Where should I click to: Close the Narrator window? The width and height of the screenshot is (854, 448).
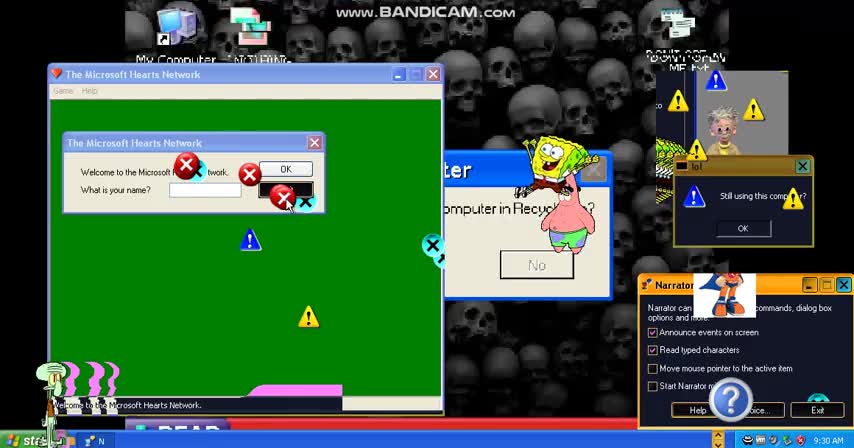pyautogui.click(x=844, y=285)
